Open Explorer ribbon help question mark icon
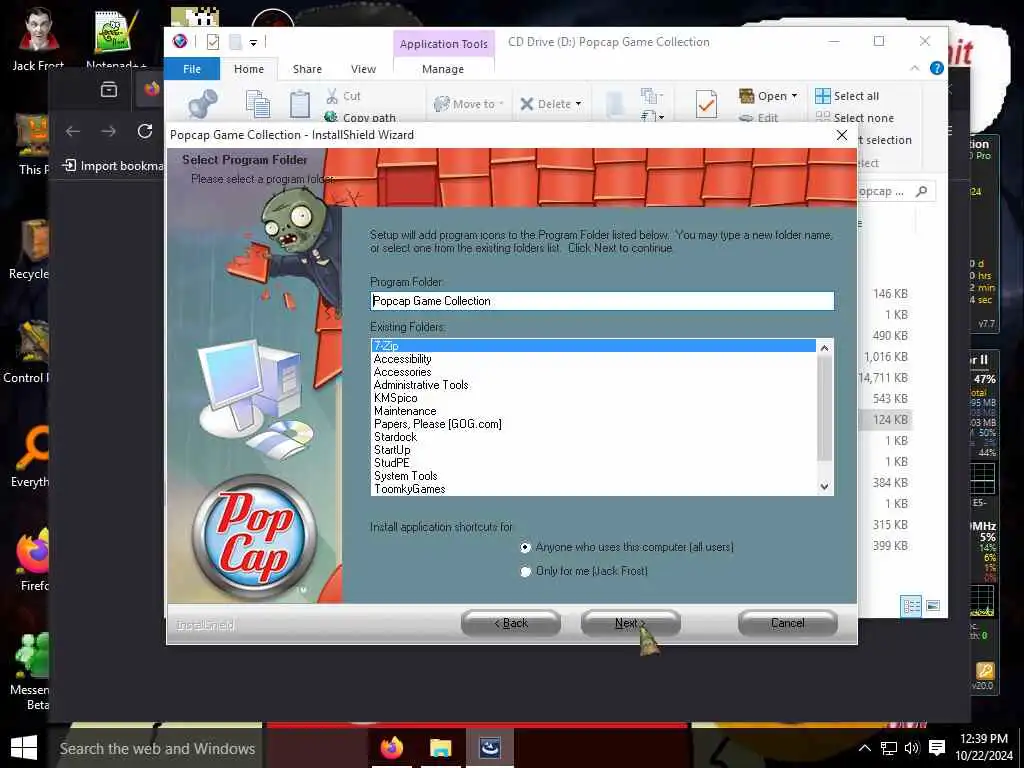 [936, 69]
